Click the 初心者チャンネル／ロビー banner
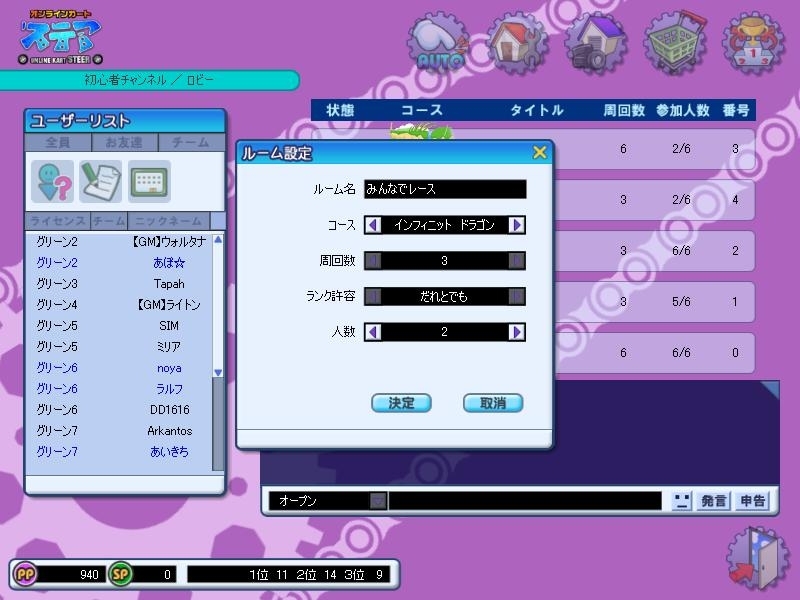Viewport: 800px width, 600px height. (x=149, y=80)
